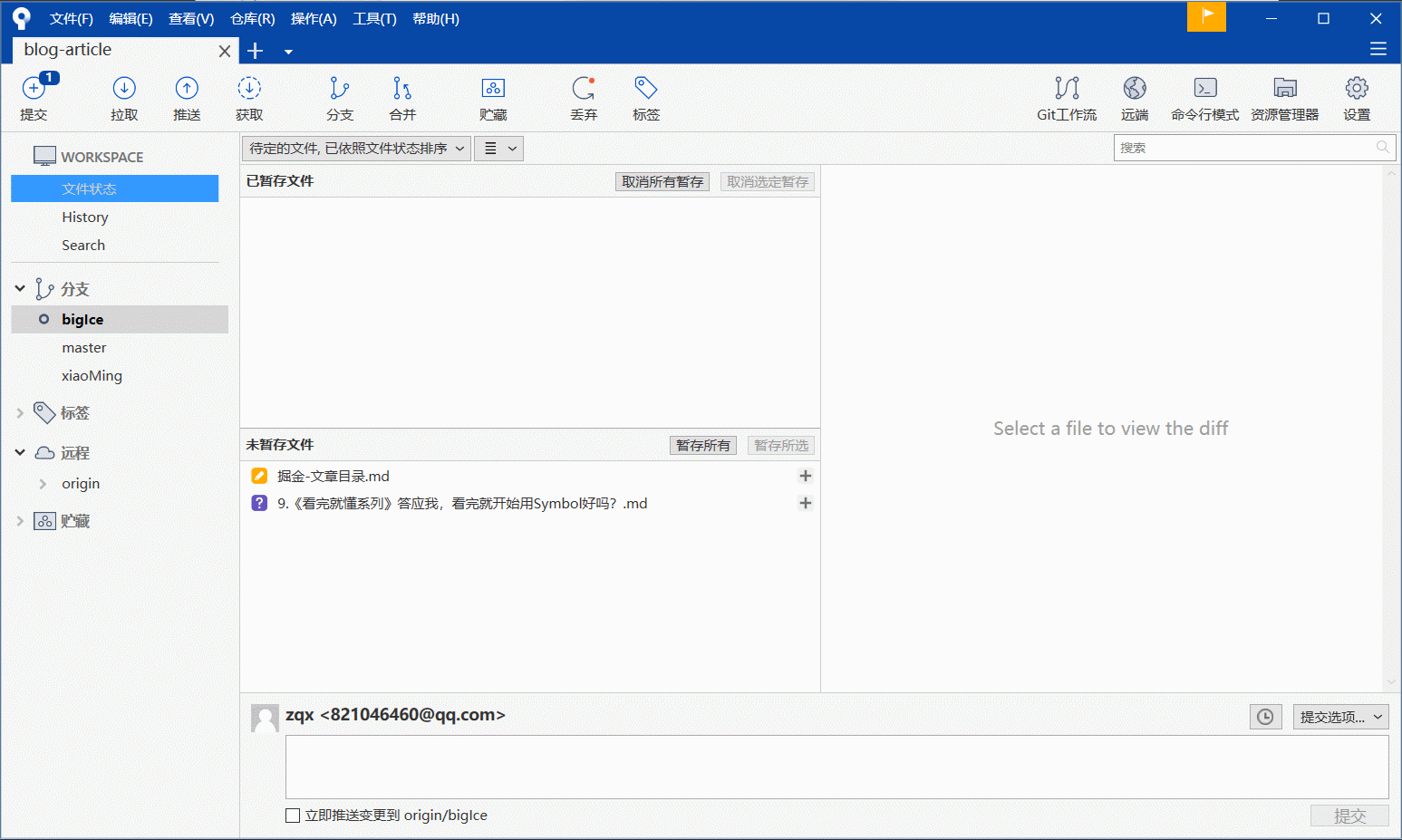Open the 工具(T) menu
The height and width of the screenshot is (840, 1402).
[374, 18]
